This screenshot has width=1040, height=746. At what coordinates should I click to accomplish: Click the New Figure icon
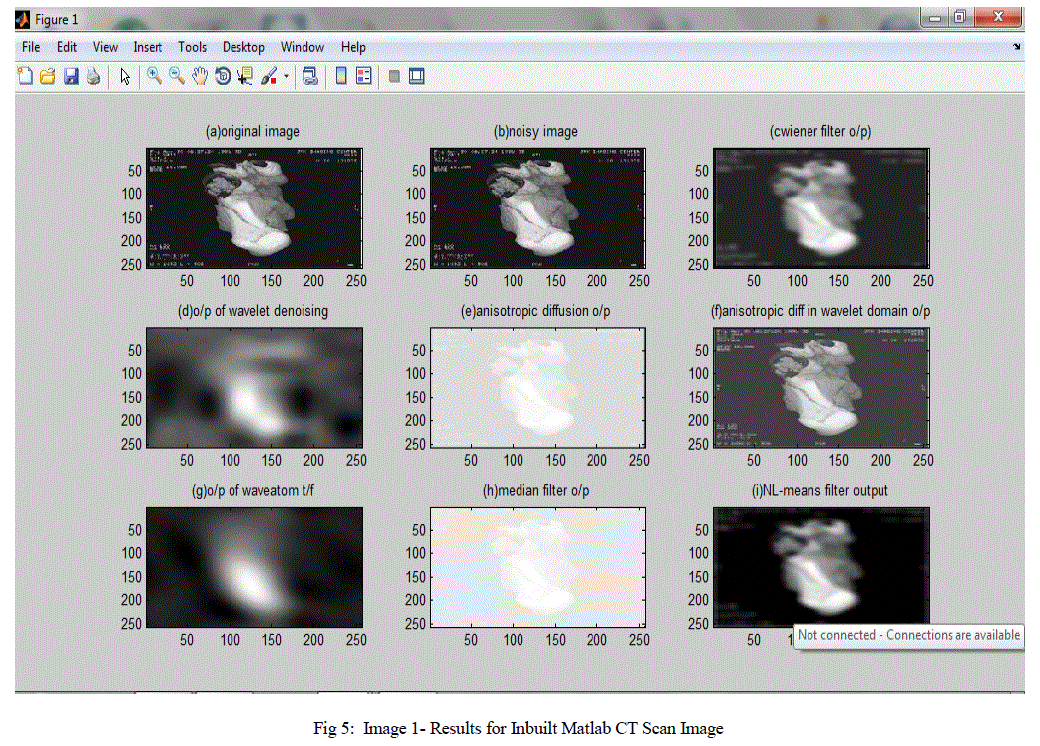(25, 76)
